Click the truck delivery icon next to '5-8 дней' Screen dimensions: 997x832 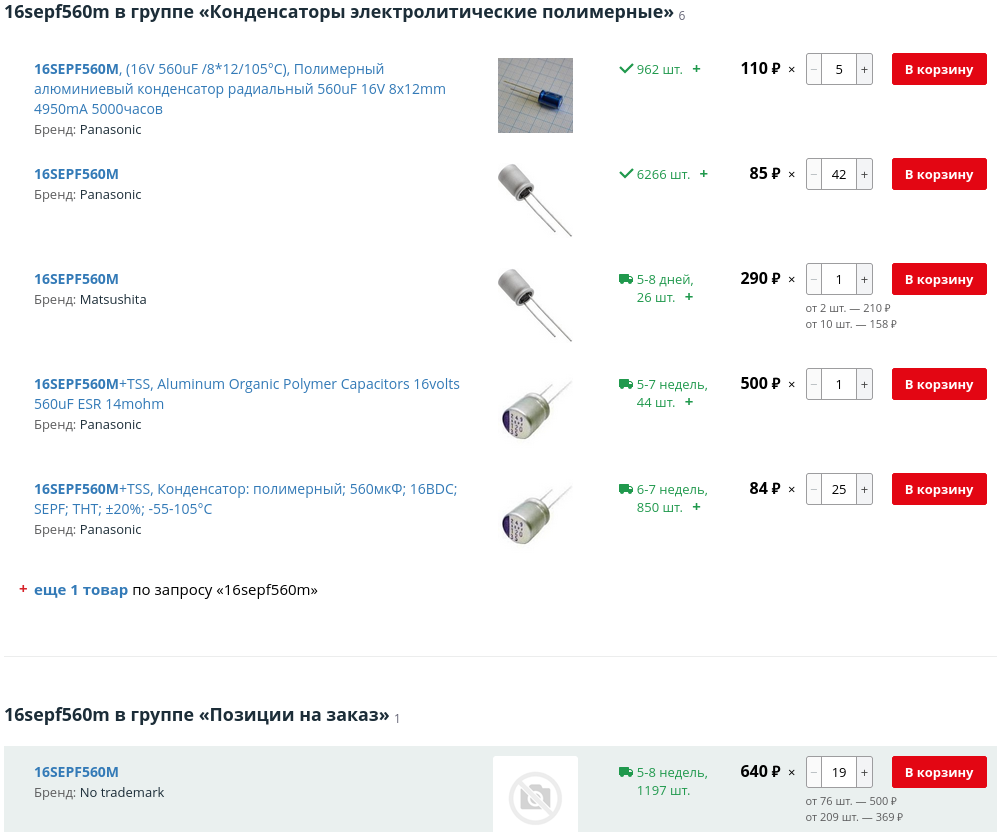625,279
